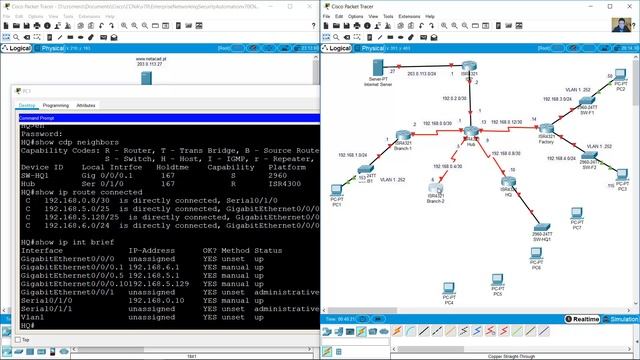Open Options menu in right Packet Tracer window
The image size is (640, 360).
tap(355, 16)
